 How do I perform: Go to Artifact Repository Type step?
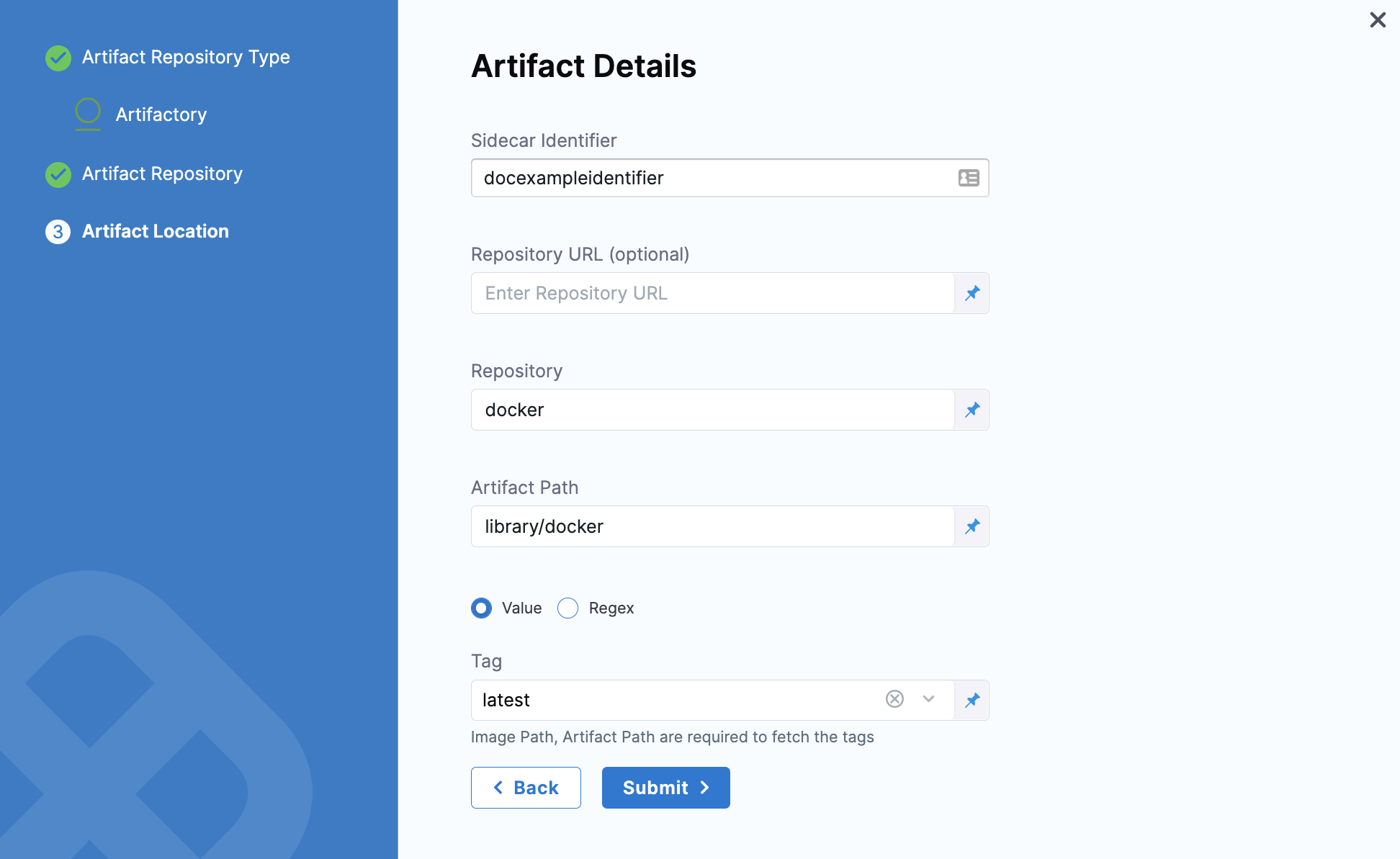[186, 57]
